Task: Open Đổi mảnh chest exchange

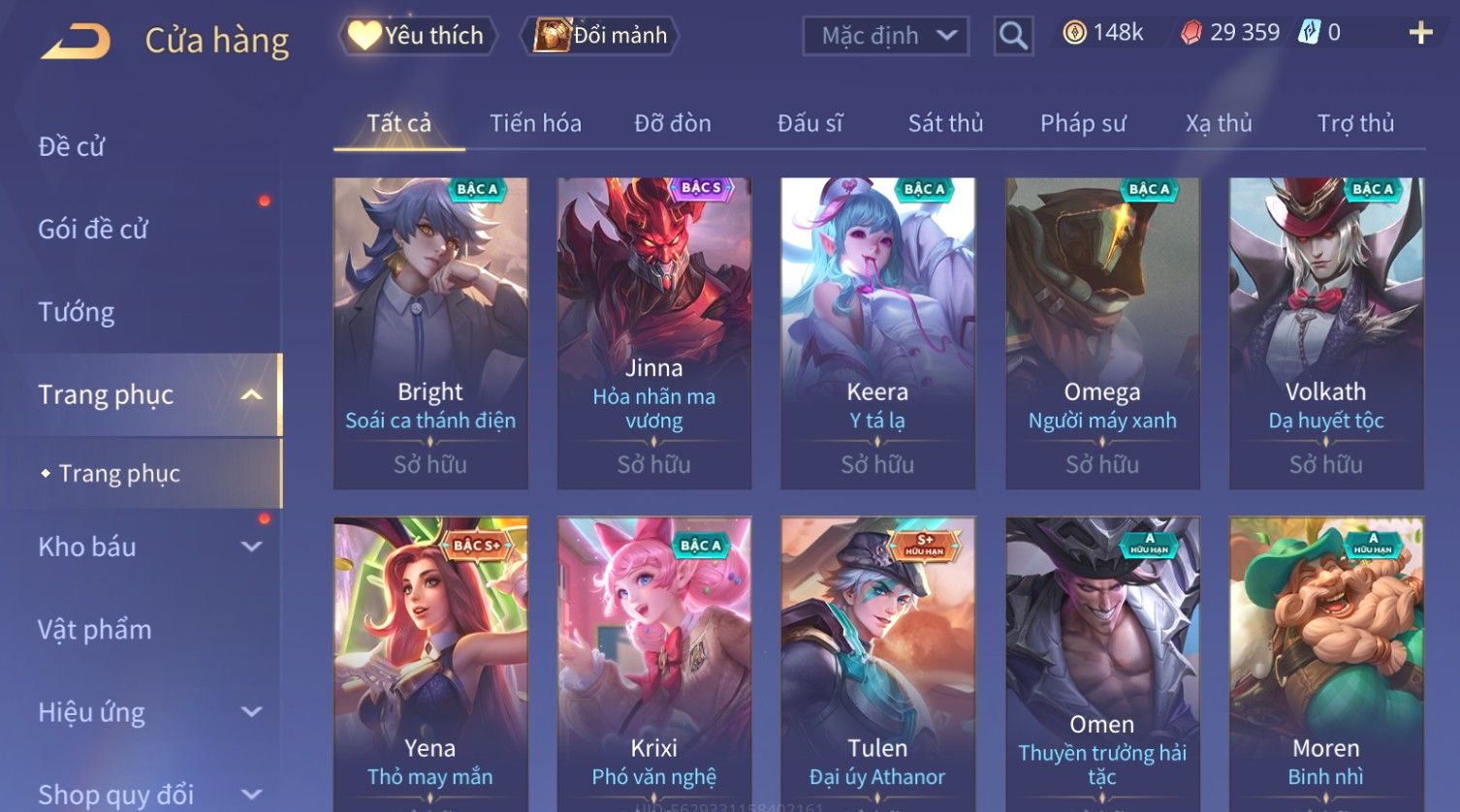Action: click(601, 36)
